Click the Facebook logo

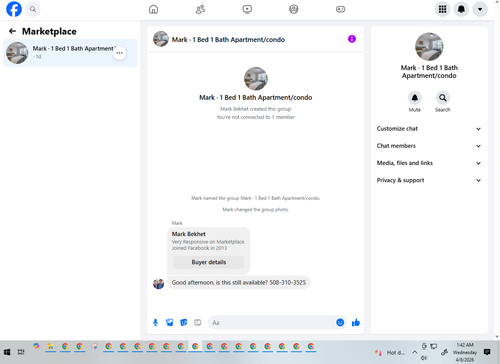pyautogui.click(x=14, y=9)
